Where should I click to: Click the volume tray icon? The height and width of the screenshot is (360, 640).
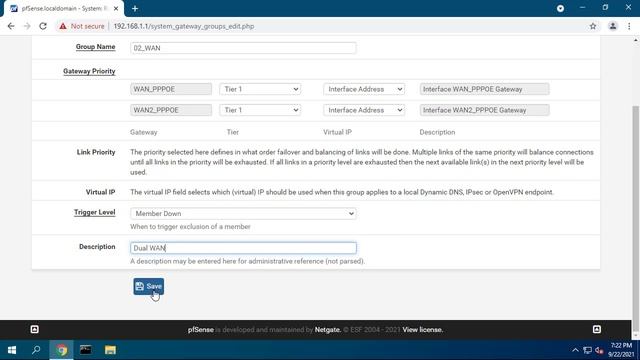point(599,350)
